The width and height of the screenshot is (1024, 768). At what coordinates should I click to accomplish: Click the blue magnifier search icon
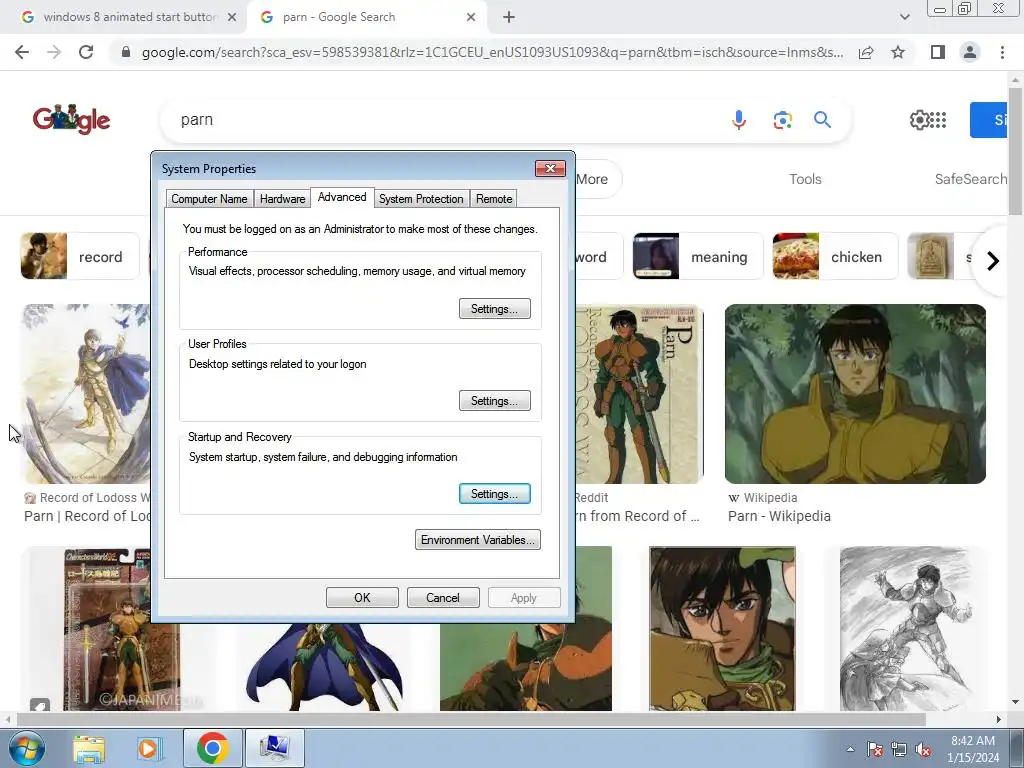[822, 120]
